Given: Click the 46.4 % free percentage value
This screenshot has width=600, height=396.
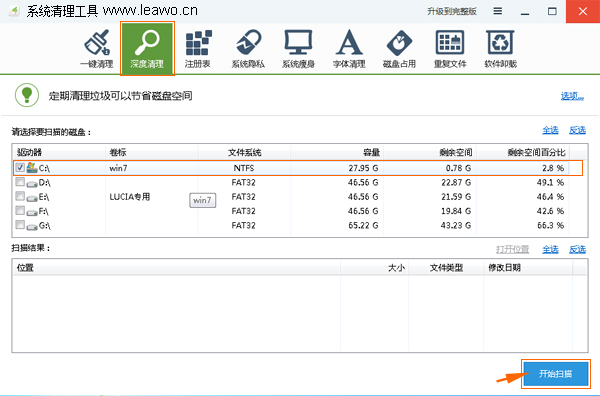Looking at the screenshot, I should [550, 197].
